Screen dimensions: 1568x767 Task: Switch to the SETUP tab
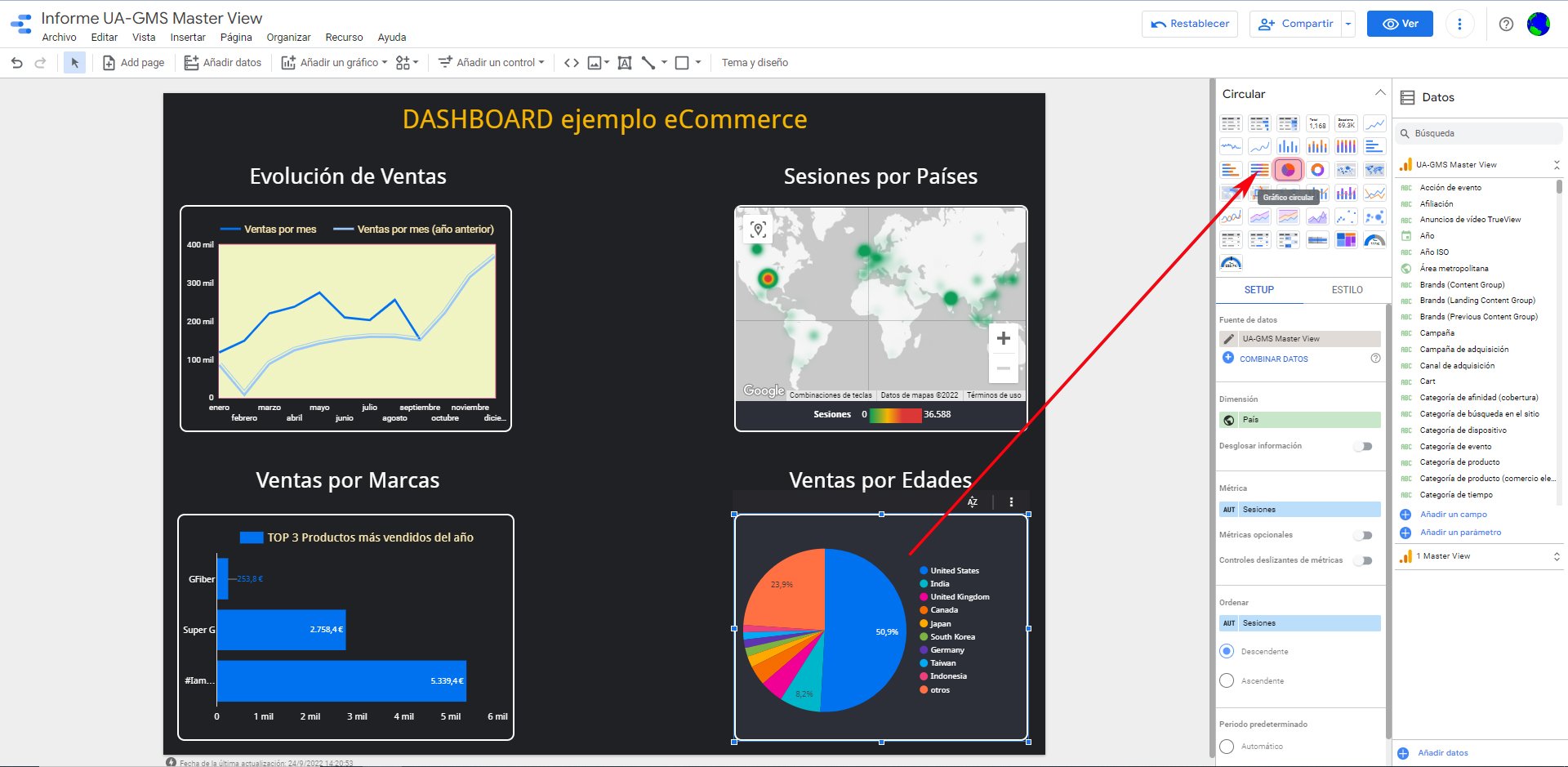pos(1258,290)
